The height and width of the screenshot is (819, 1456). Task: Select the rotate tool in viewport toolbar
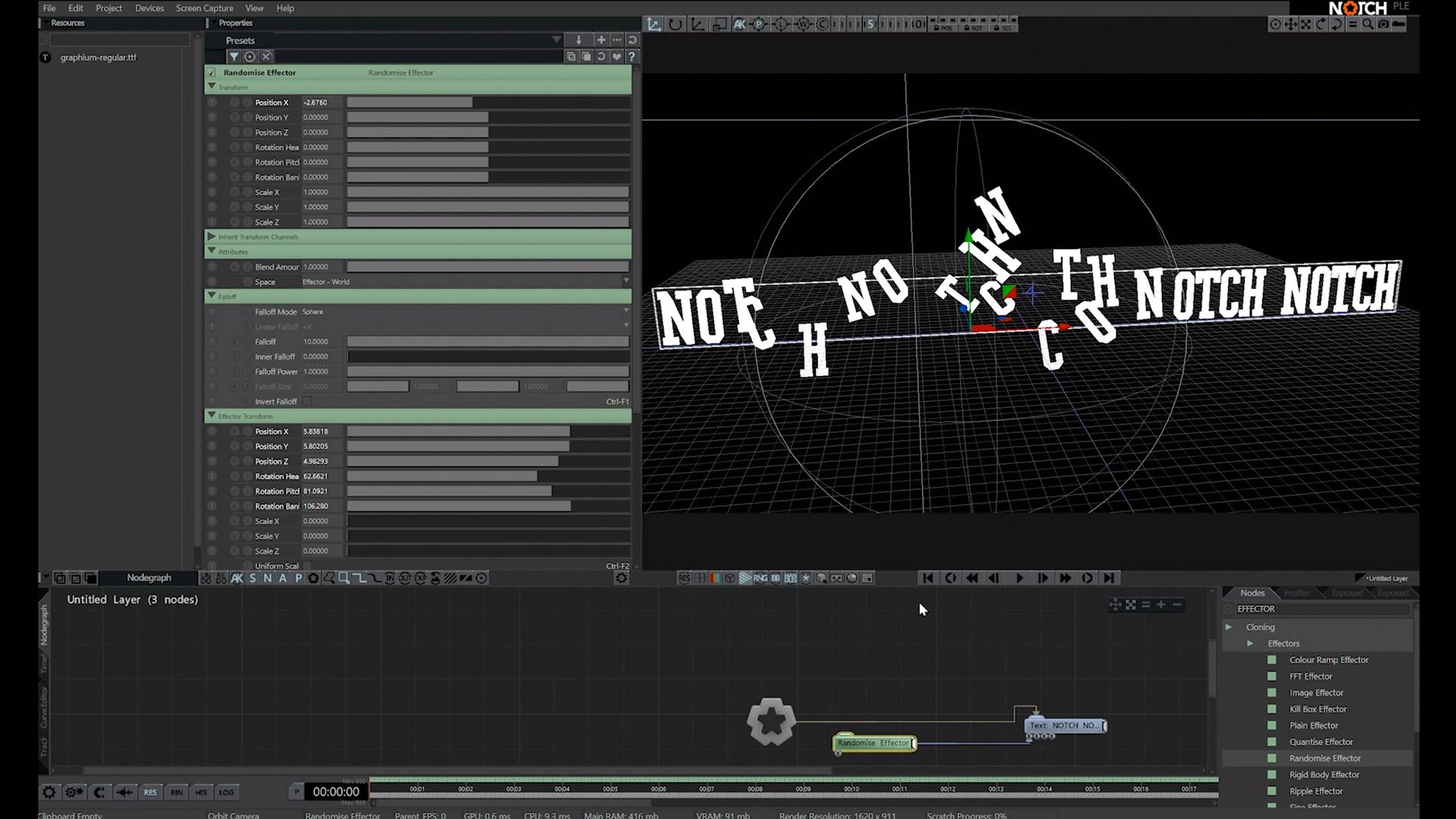coord(675,24)
